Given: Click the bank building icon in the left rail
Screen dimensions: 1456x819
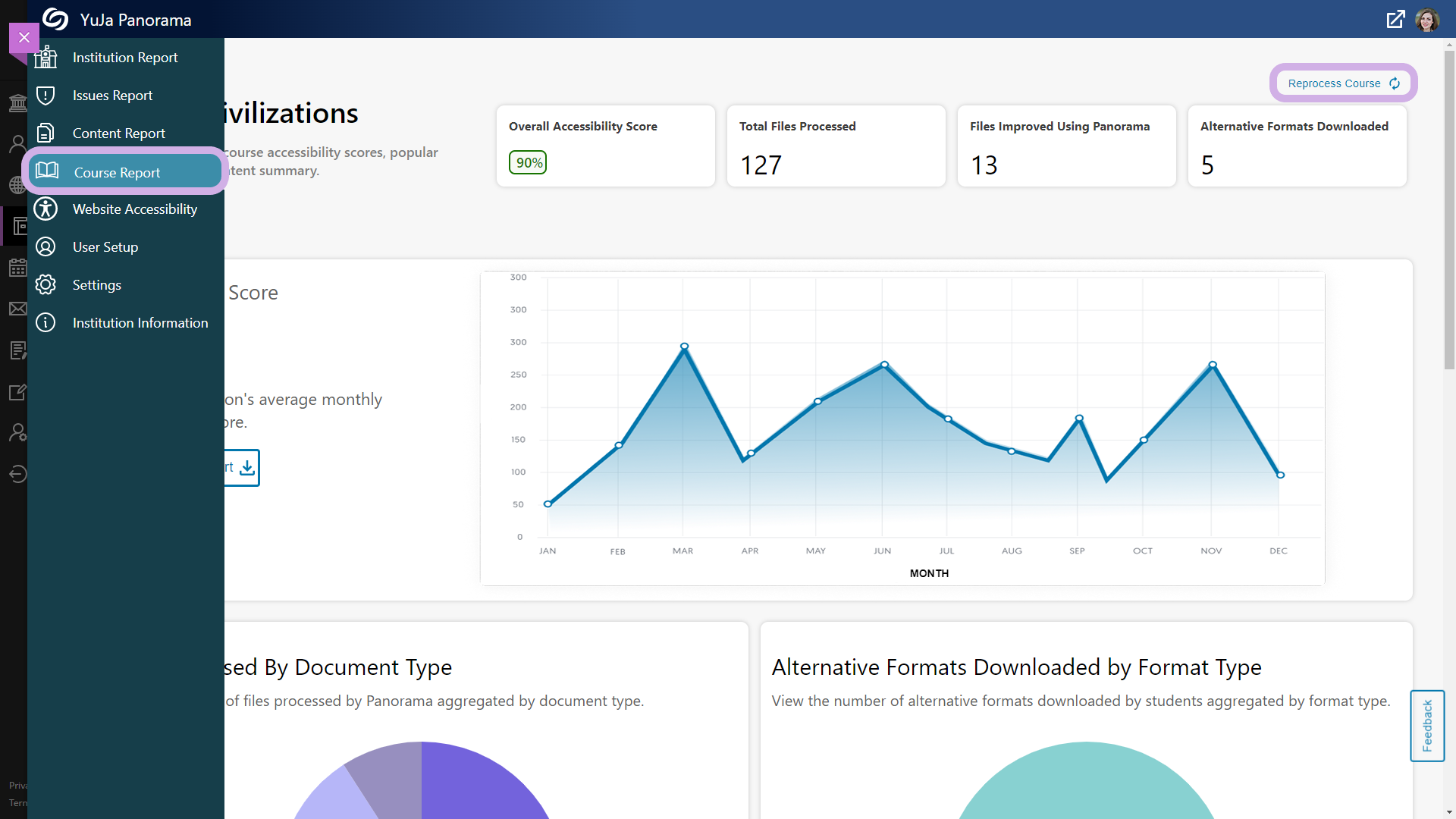Looking at the screenshot, I should [x=18, y=102].
